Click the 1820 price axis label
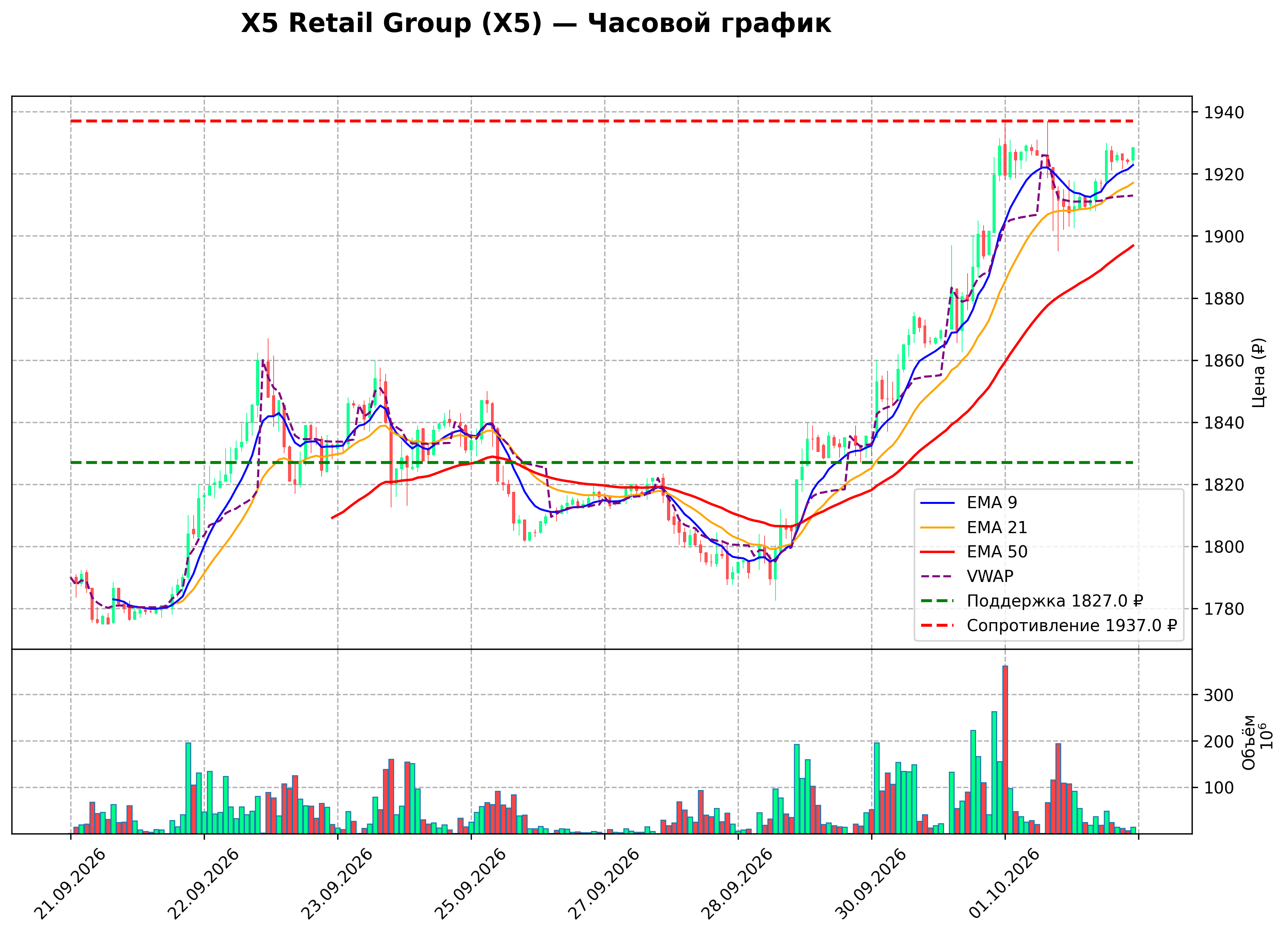The height and width of the screenshot is (934, 1288). tap(1224, 485)
